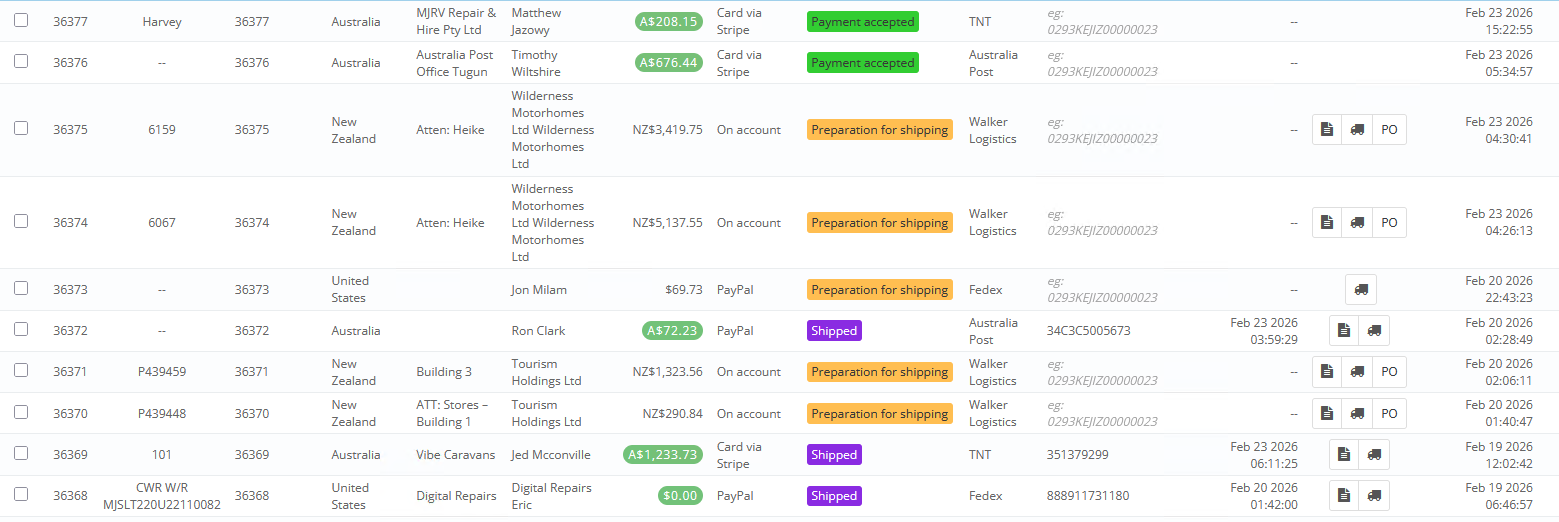Open the invoice document for order 36369

click(x=1344, y=455)
